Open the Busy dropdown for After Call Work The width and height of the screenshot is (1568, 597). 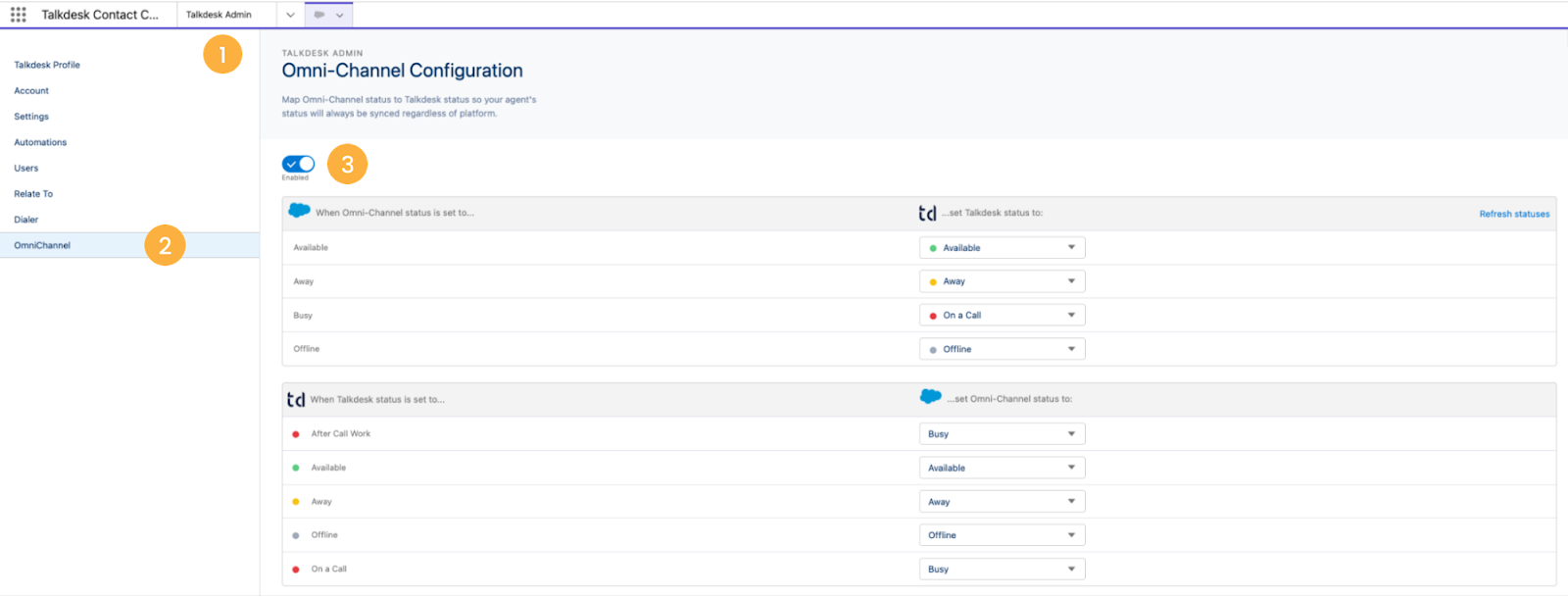(1002, 434)
